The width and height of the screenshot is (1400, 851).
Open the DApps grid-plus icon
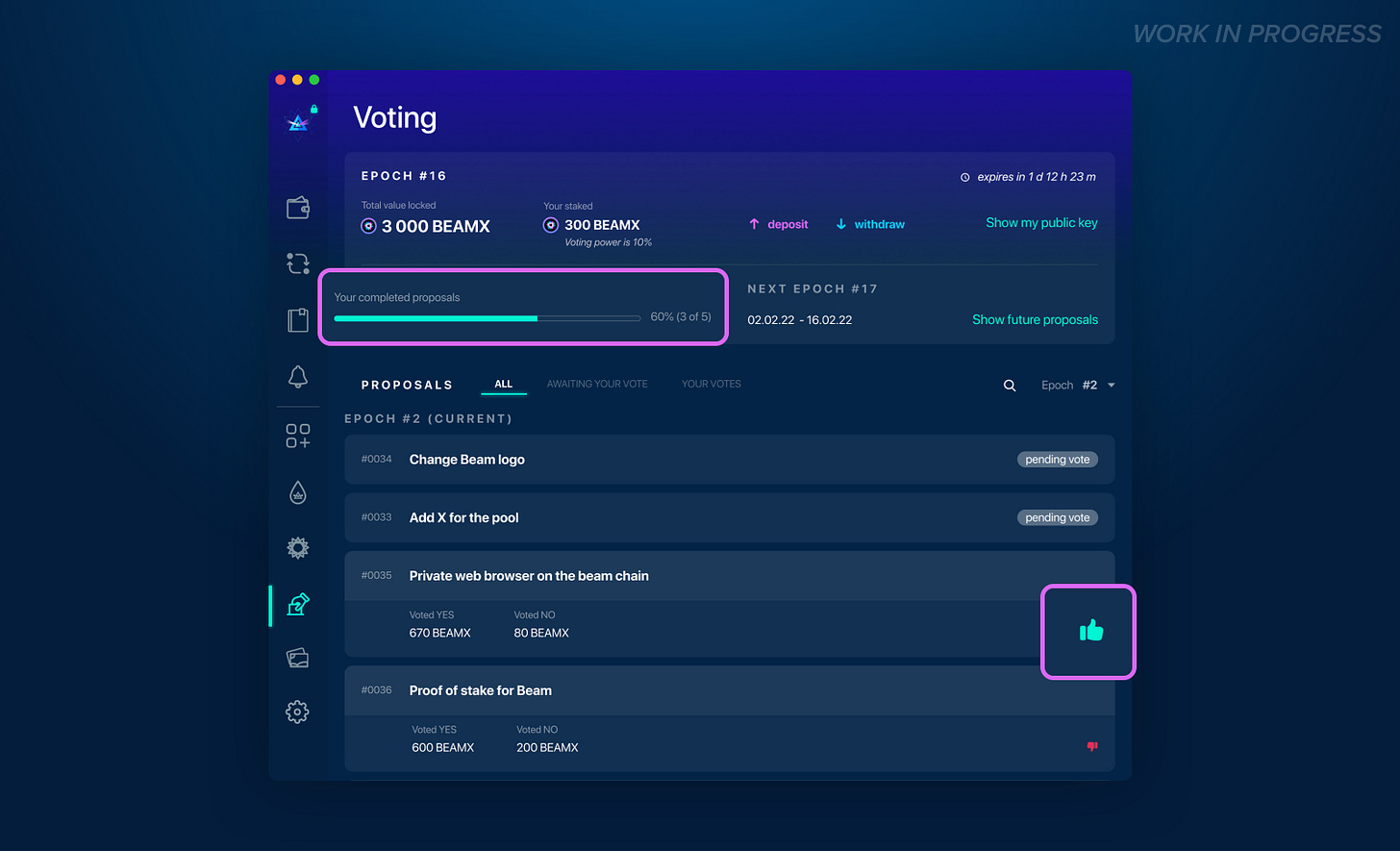click(x=298, y=436)
